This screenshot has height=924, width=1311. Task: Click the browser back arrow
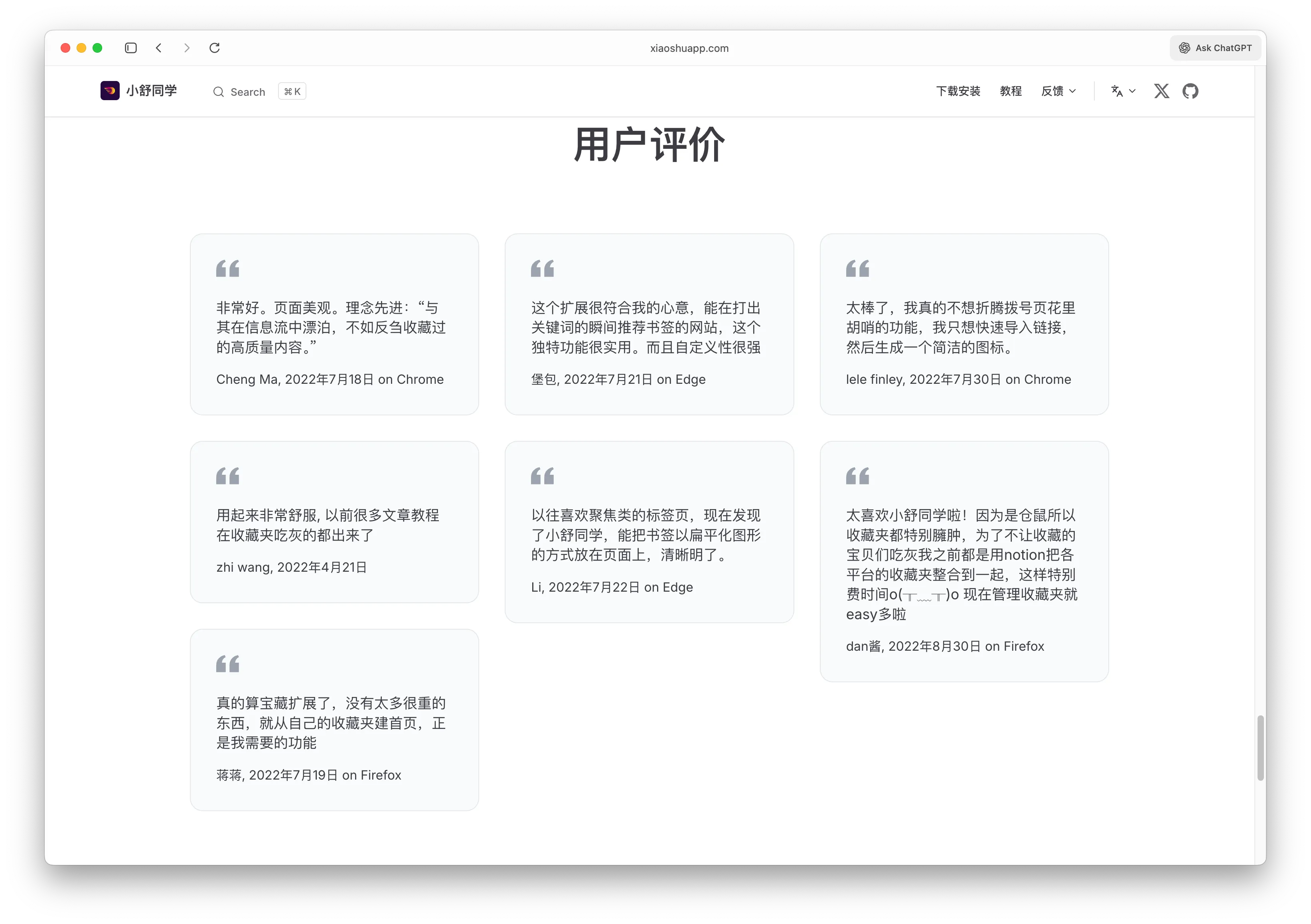[x=159, y=48]
